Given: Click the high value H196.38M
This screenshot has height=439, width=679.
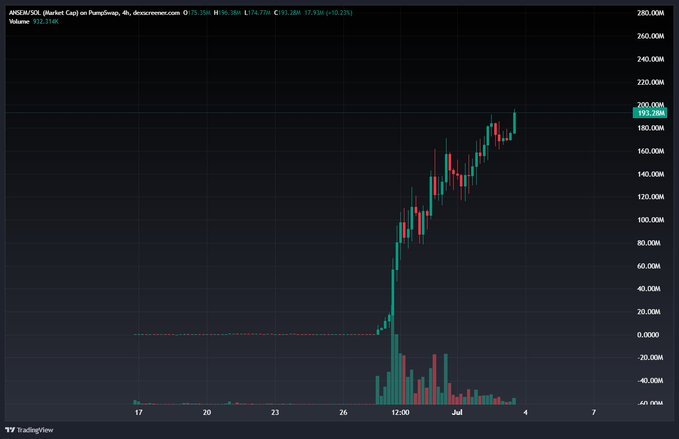Looking at the screenshot, I should coord(227,13).
